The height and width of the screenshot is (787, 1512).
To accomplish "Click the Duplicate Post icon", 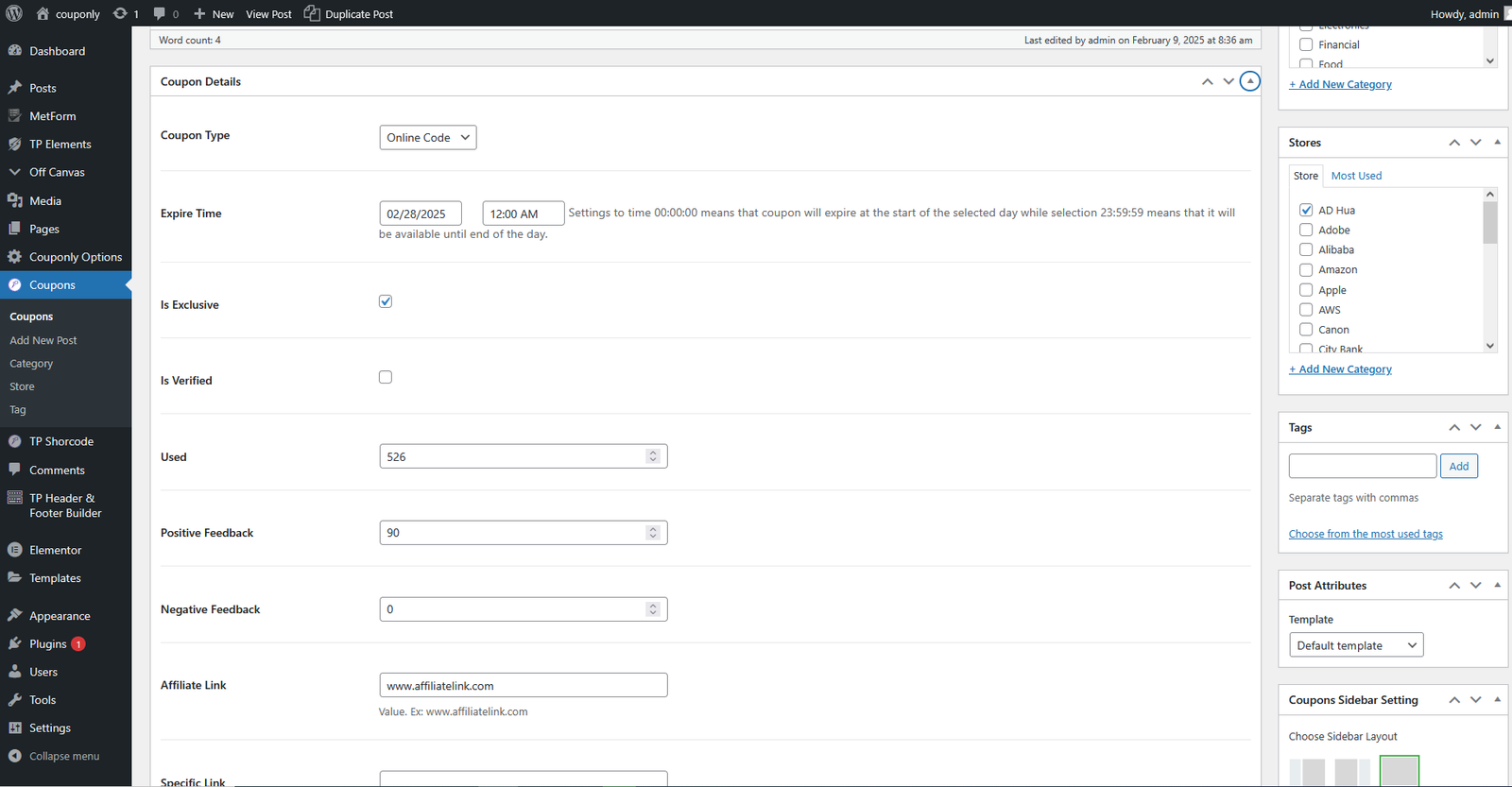I will (312, 13).
